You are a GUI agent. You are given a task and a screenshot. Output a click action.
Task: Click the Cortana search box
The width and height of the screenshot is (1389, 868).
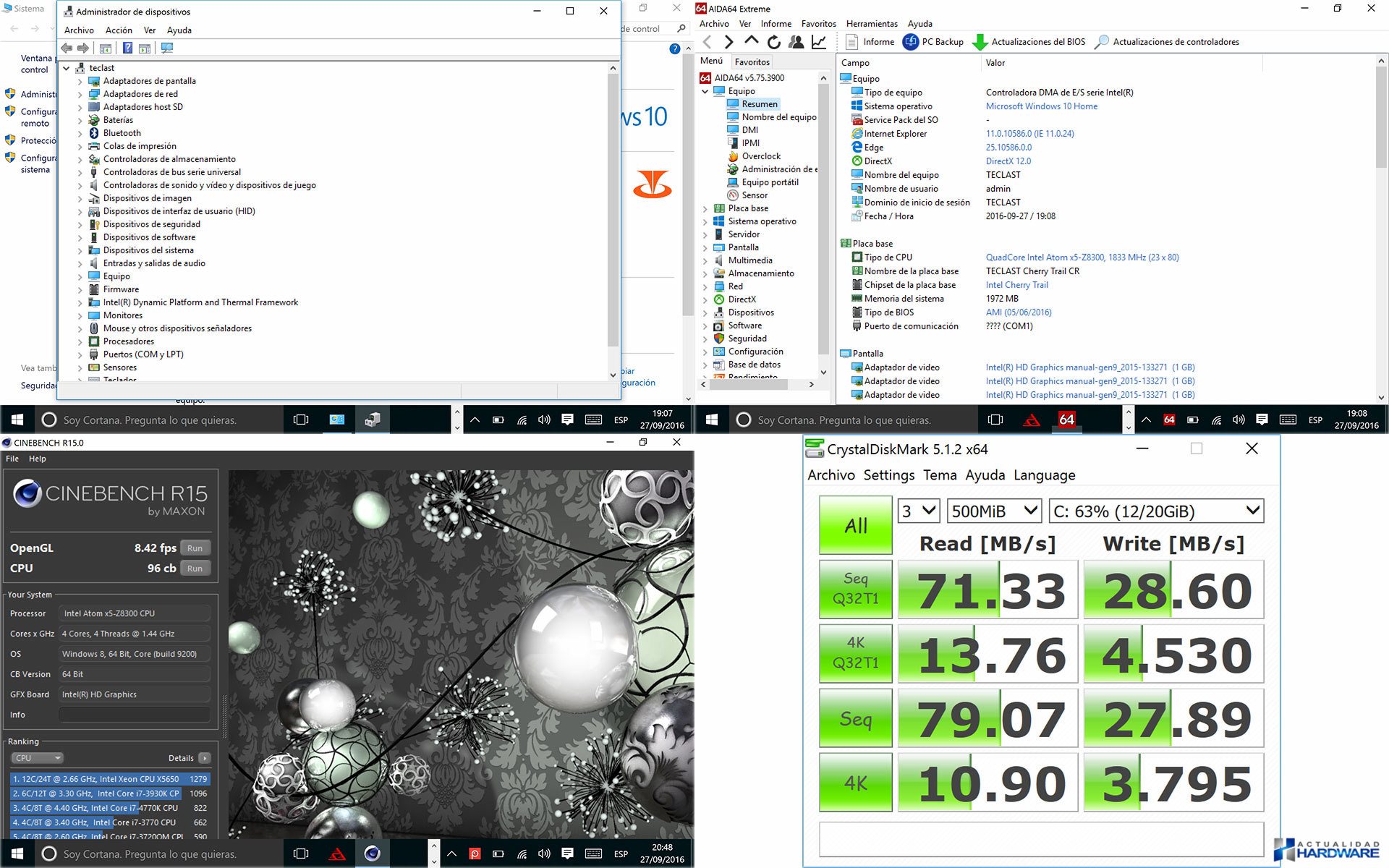pyautogui.click(x=150, y=420)
